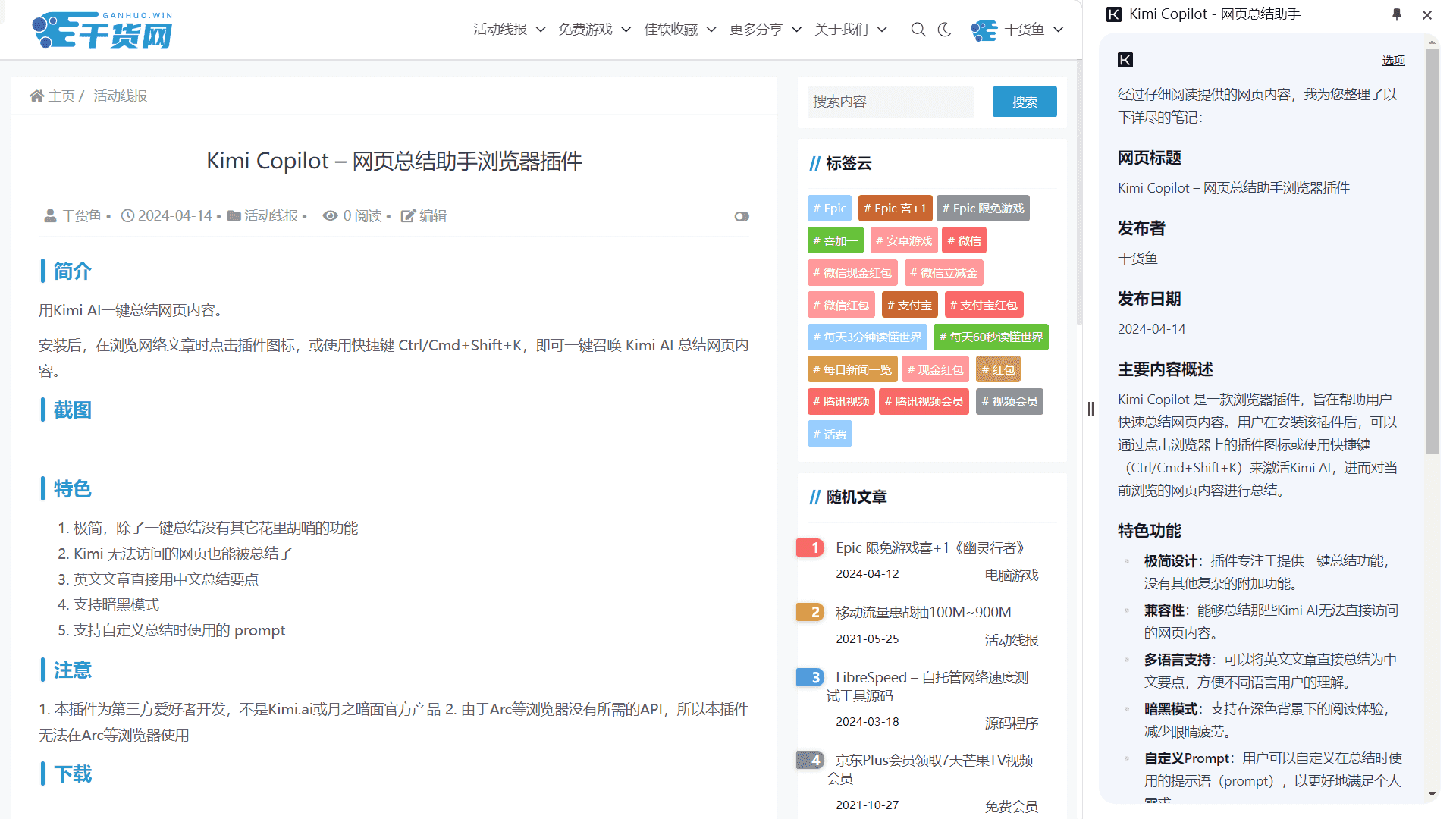Open article LibreSpeed 自托管网络速度测试工具源码
1456x819 pixels.
click(927, 686)
